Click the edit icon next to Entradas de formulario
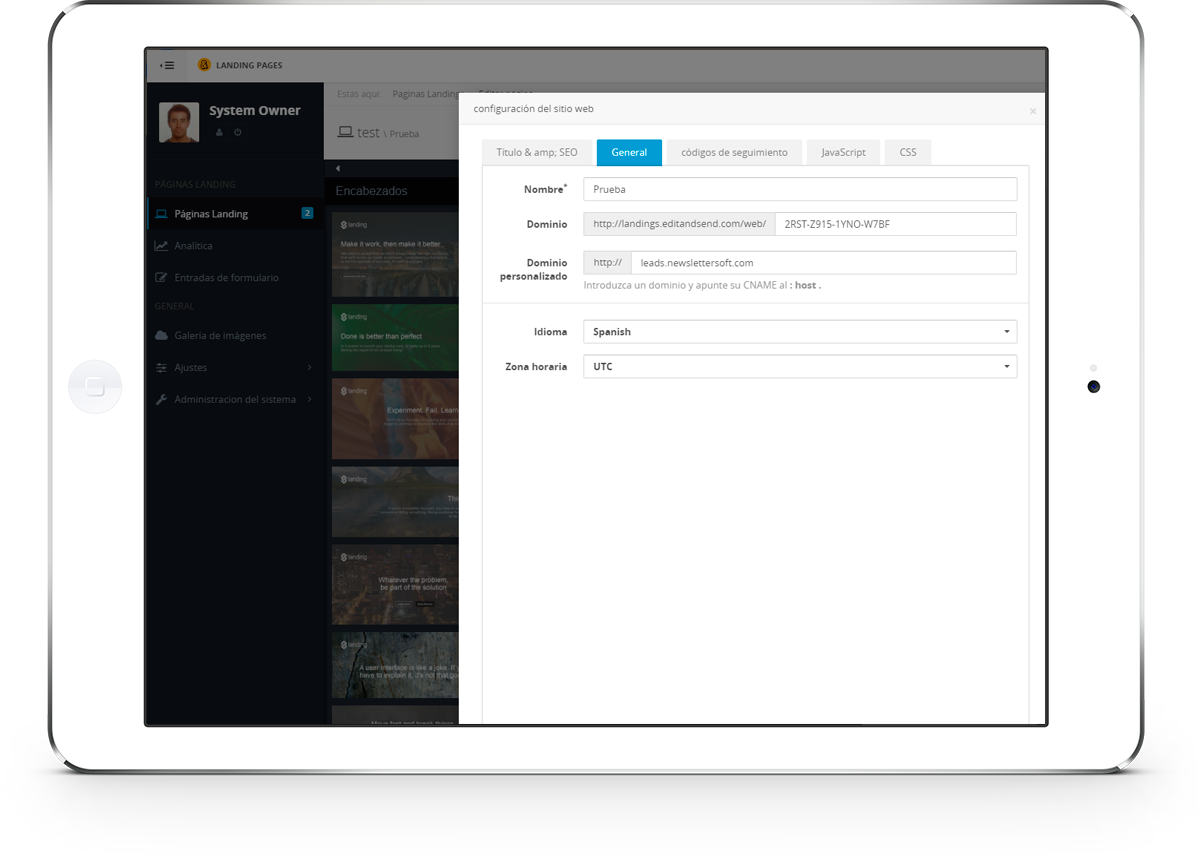 pyautogui.click(x=161, y=278)
